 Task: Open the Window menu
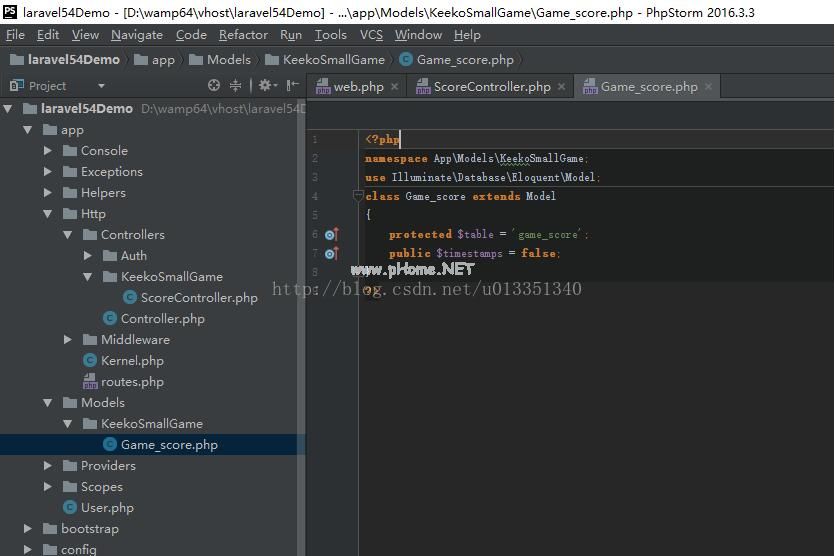pos(418,35)
